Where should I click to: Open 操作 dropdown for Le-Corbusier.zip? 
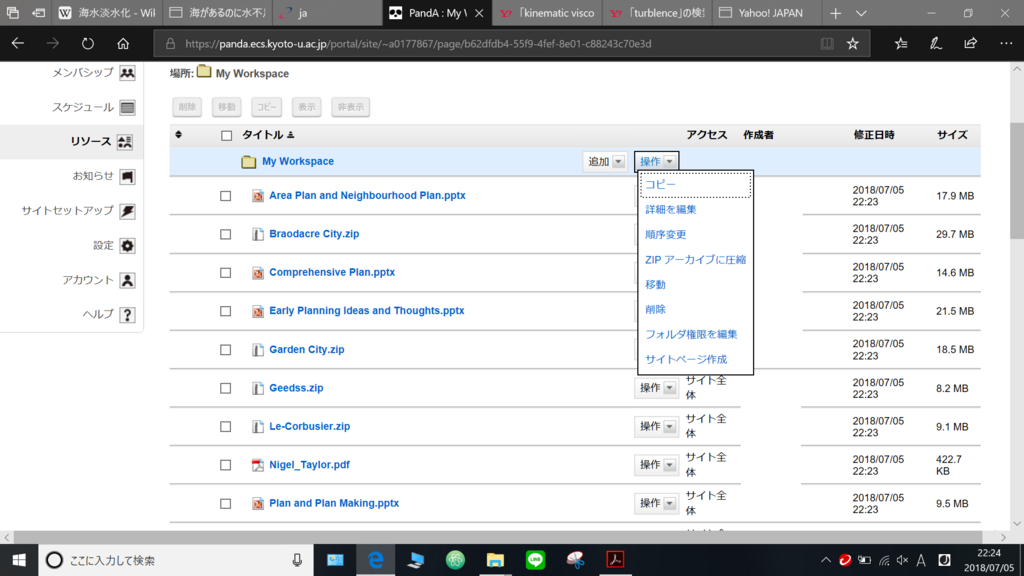[656, 426]
